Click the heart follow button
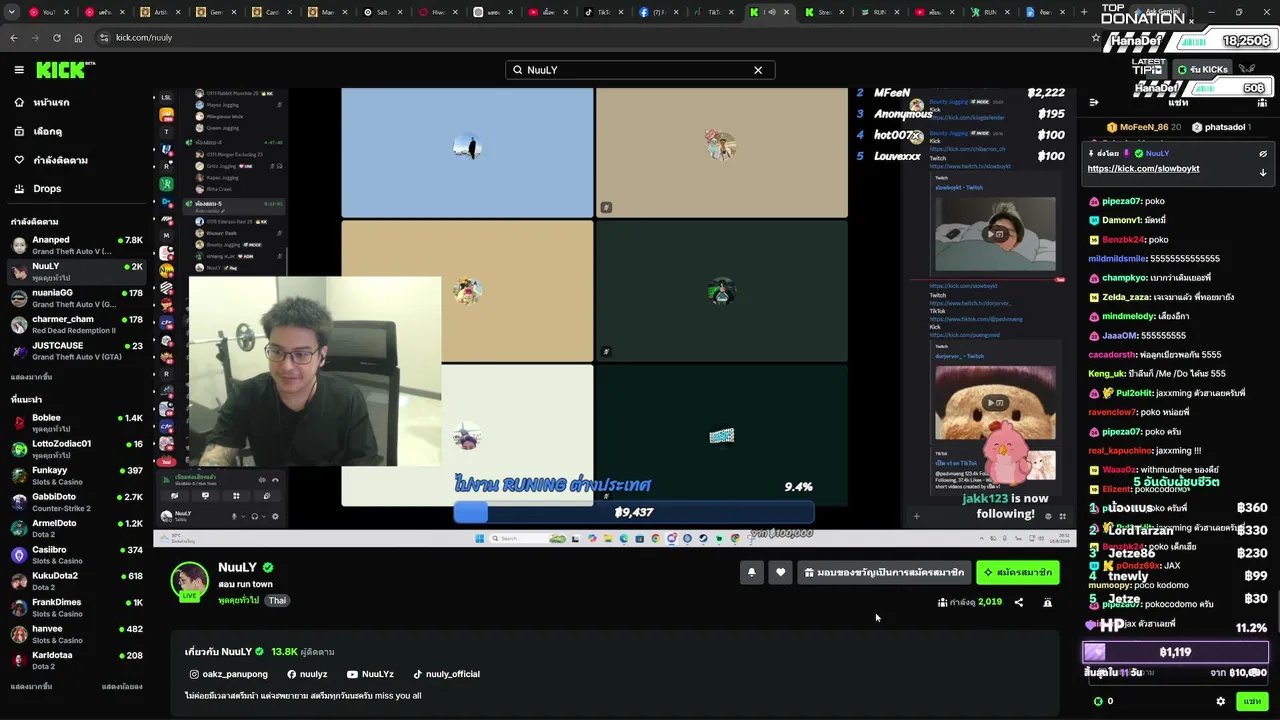Screen dimensions: 1280x720 (781, 572)
